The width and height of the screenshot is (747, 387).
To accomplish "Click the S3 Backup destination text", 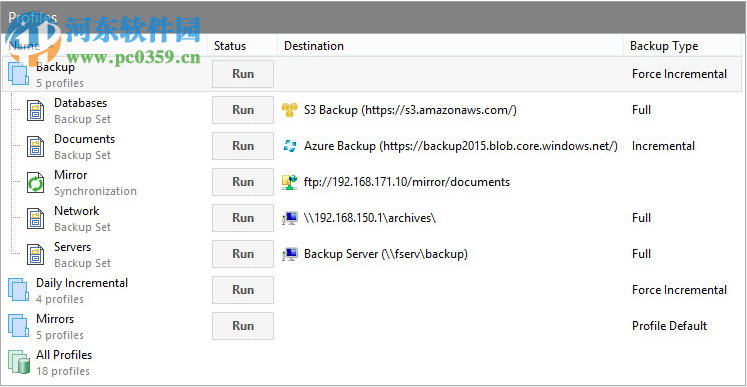I will point(410,110).
